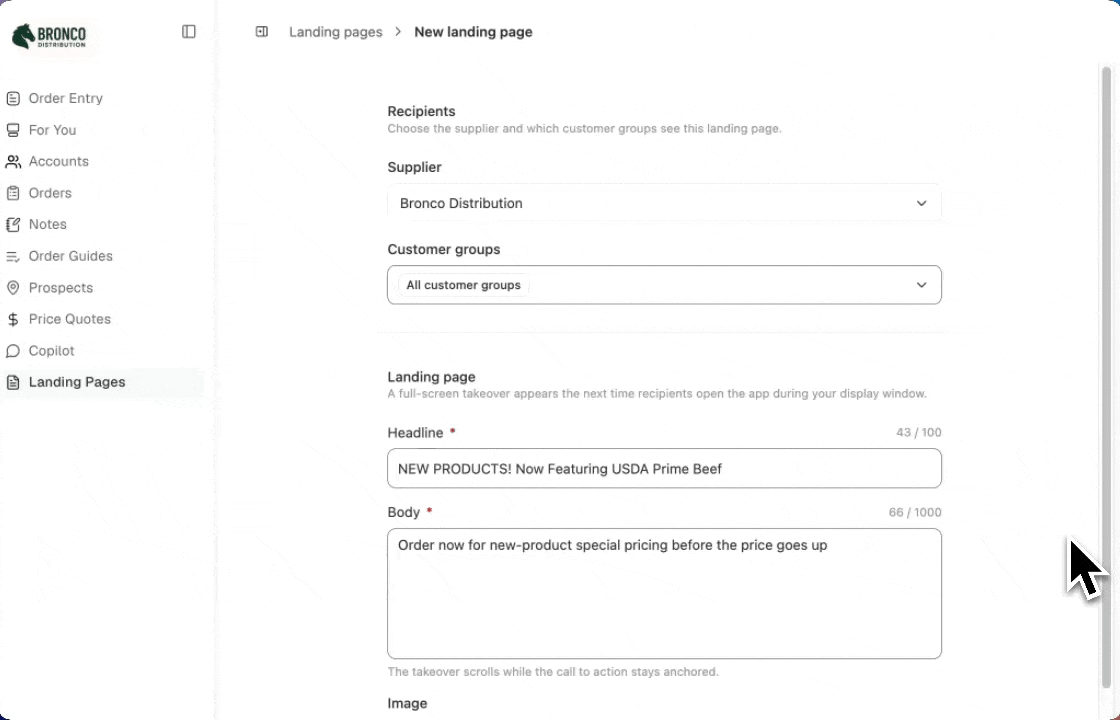Open Notes in the sidebar

click(x=47, y=224)
